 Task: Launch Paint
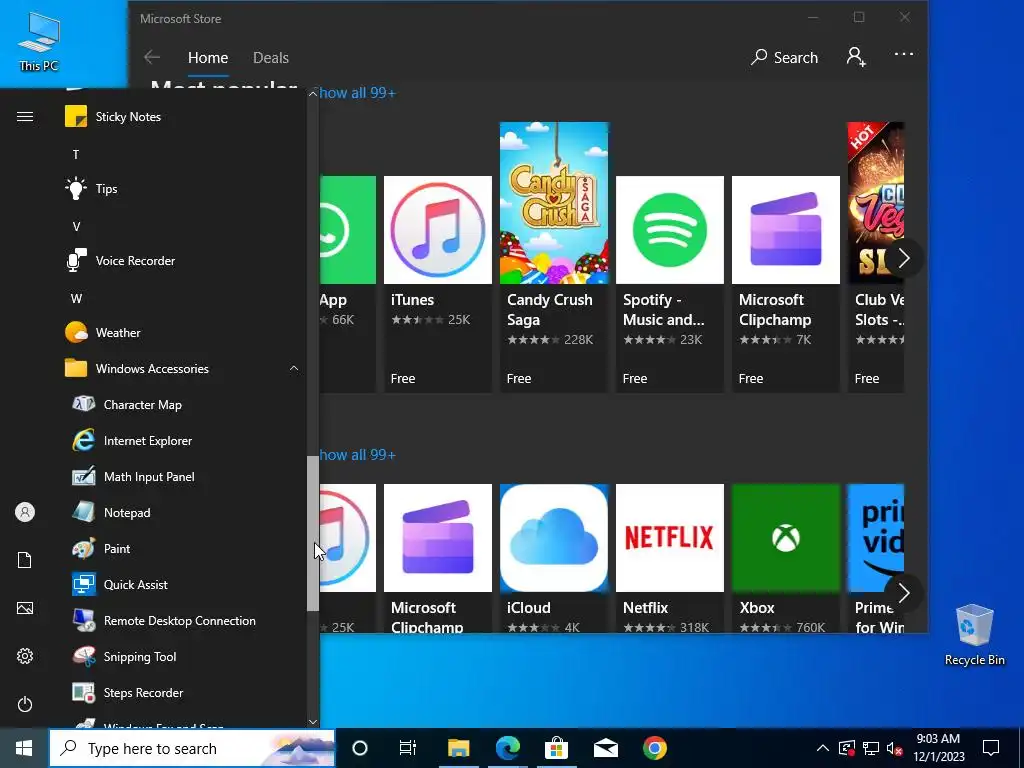pos(183,549)
